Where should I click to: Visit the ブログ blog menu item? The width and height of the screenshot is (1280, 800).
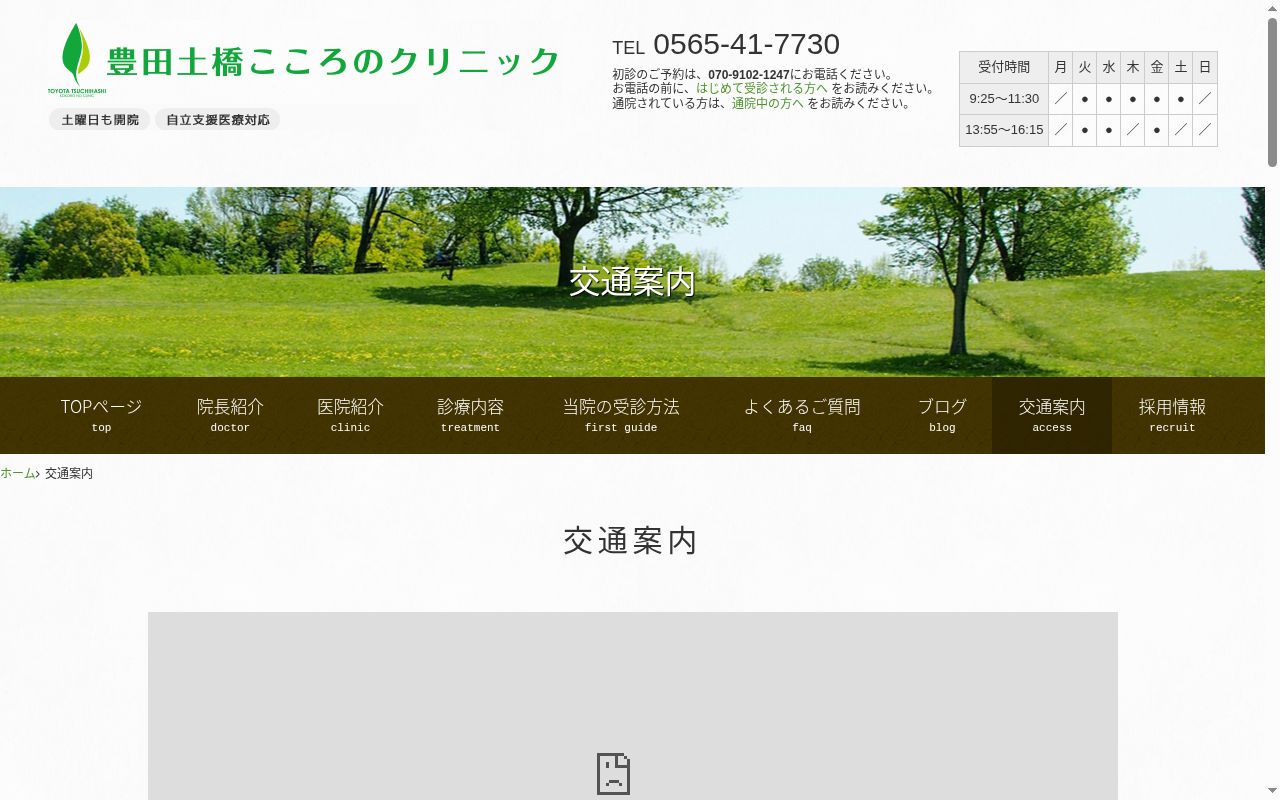click(x=942, y=416)
